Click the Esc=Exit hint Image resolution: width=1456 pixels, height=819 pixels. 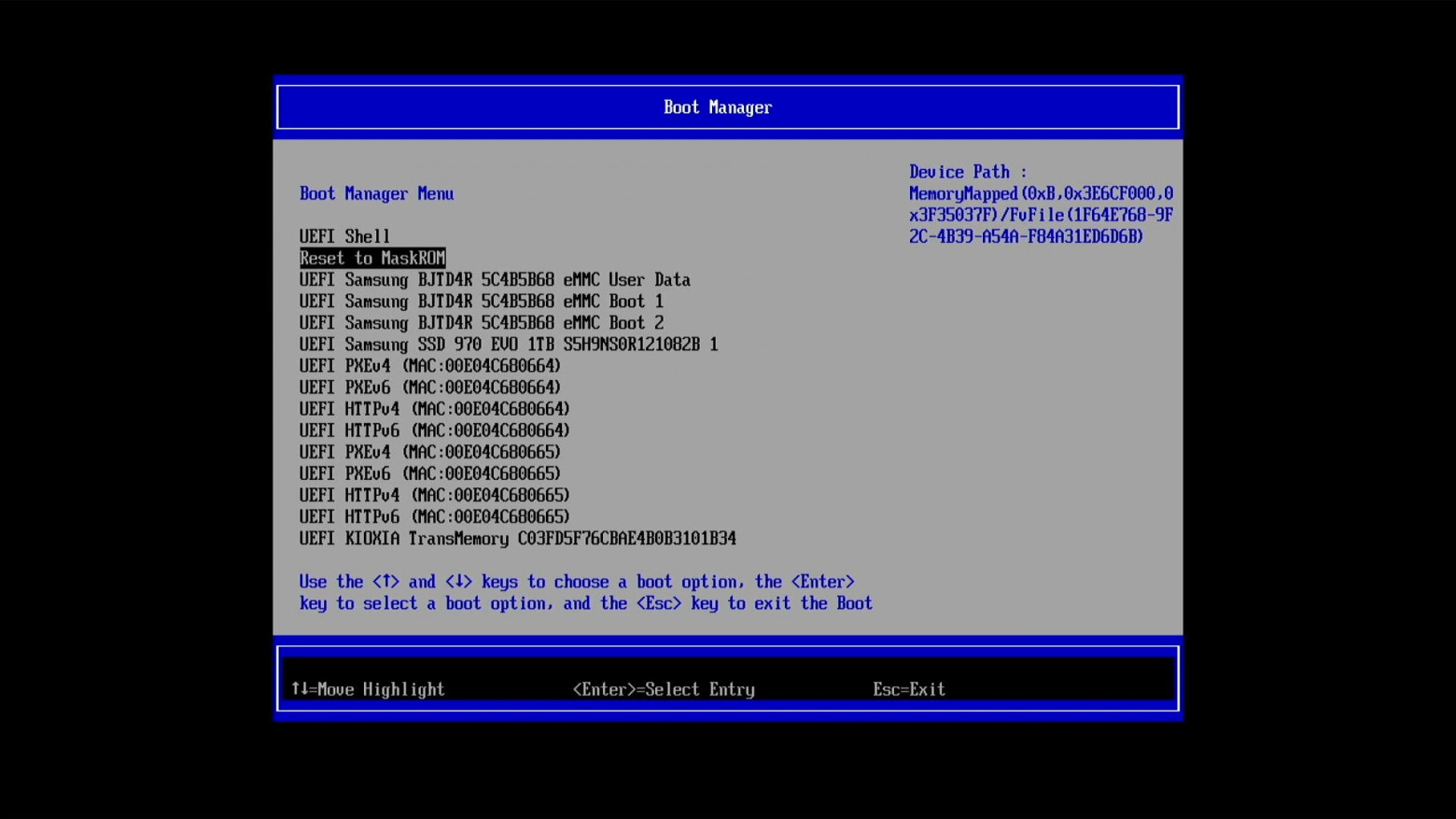(909, 689)
